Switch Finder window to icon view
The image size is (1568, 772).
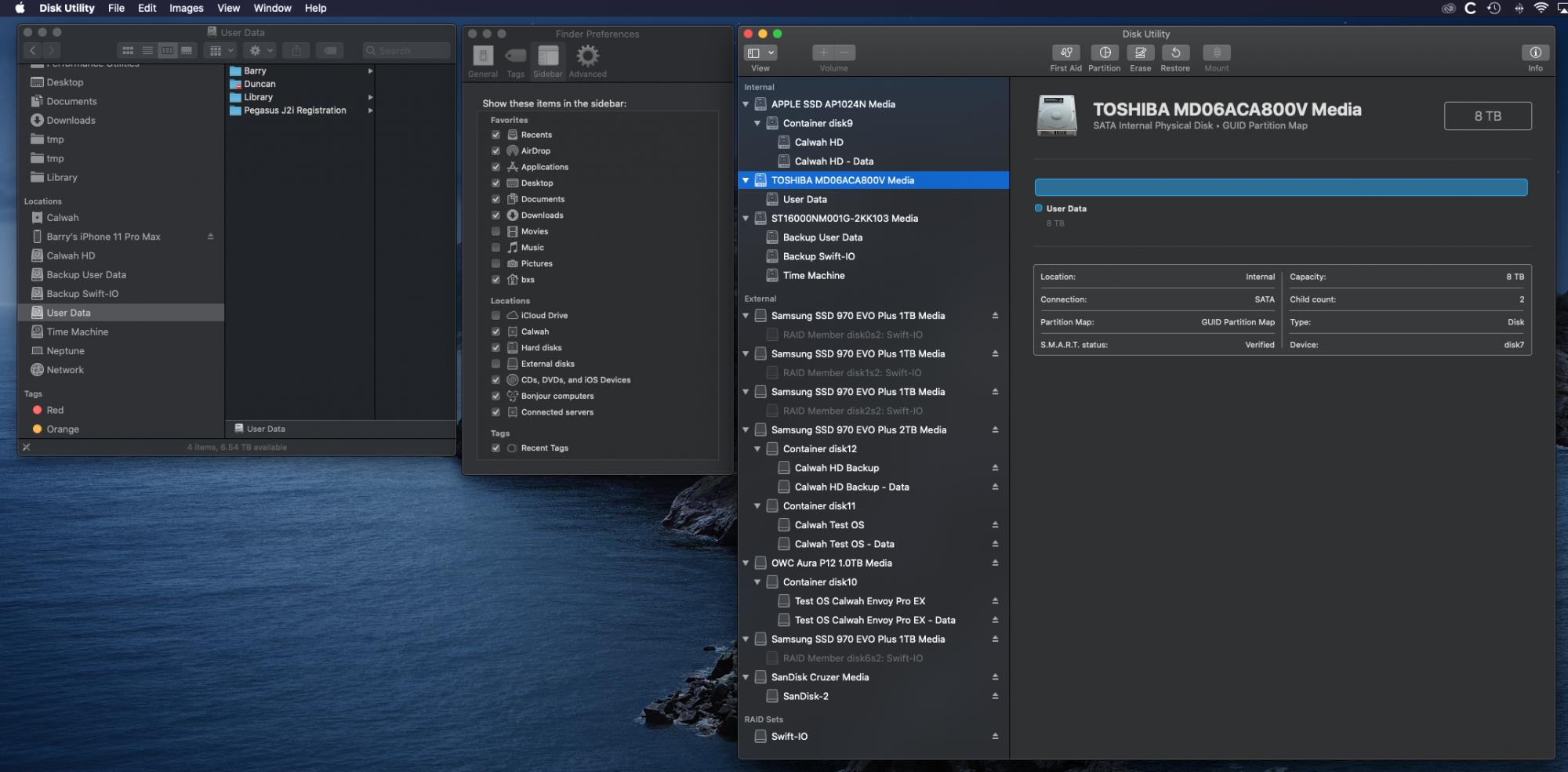coord(128,50)
